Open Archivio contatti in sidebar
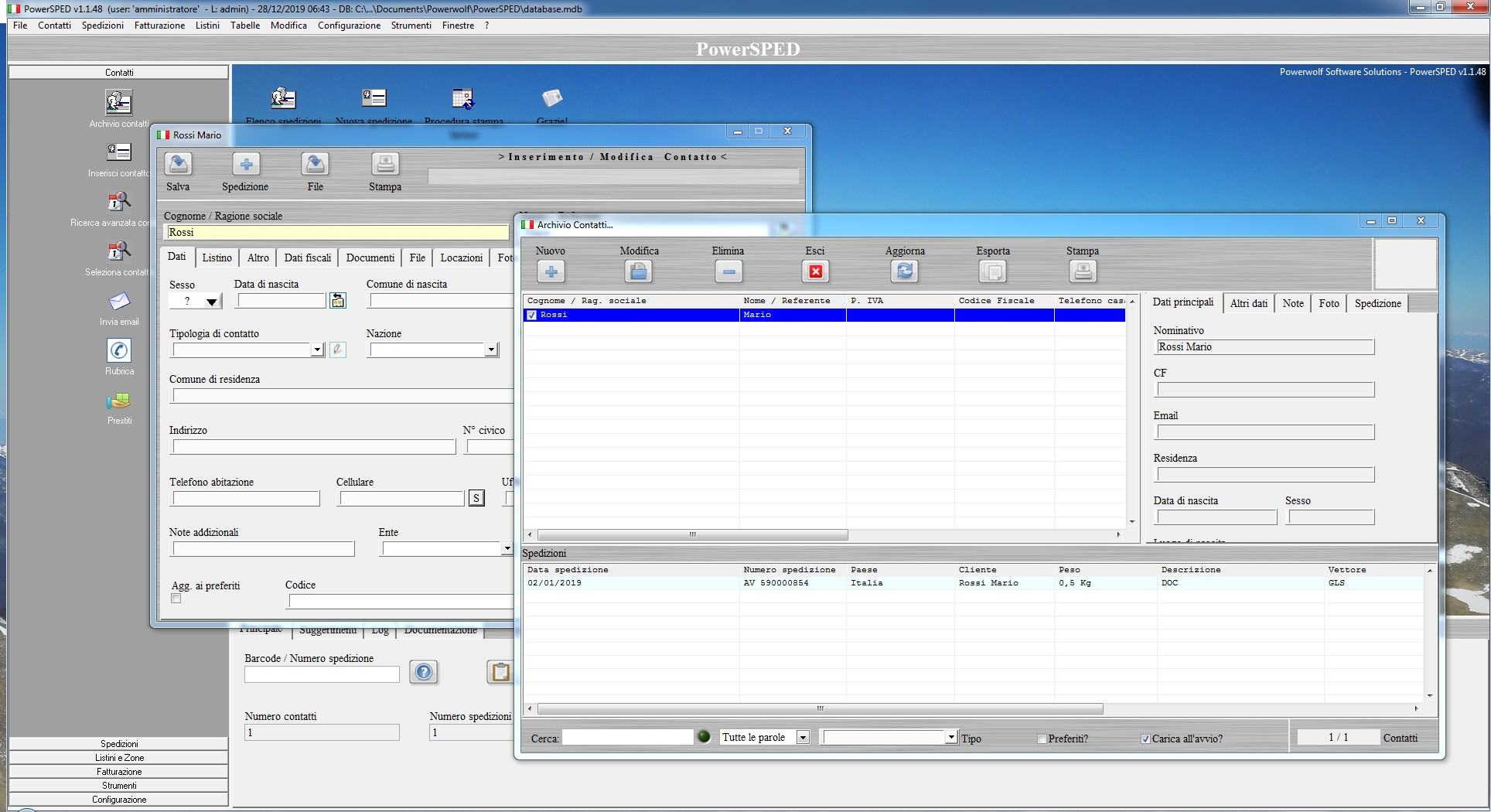Image resolution: width=1491 pixels, height=812 pixels. (119, 102)
